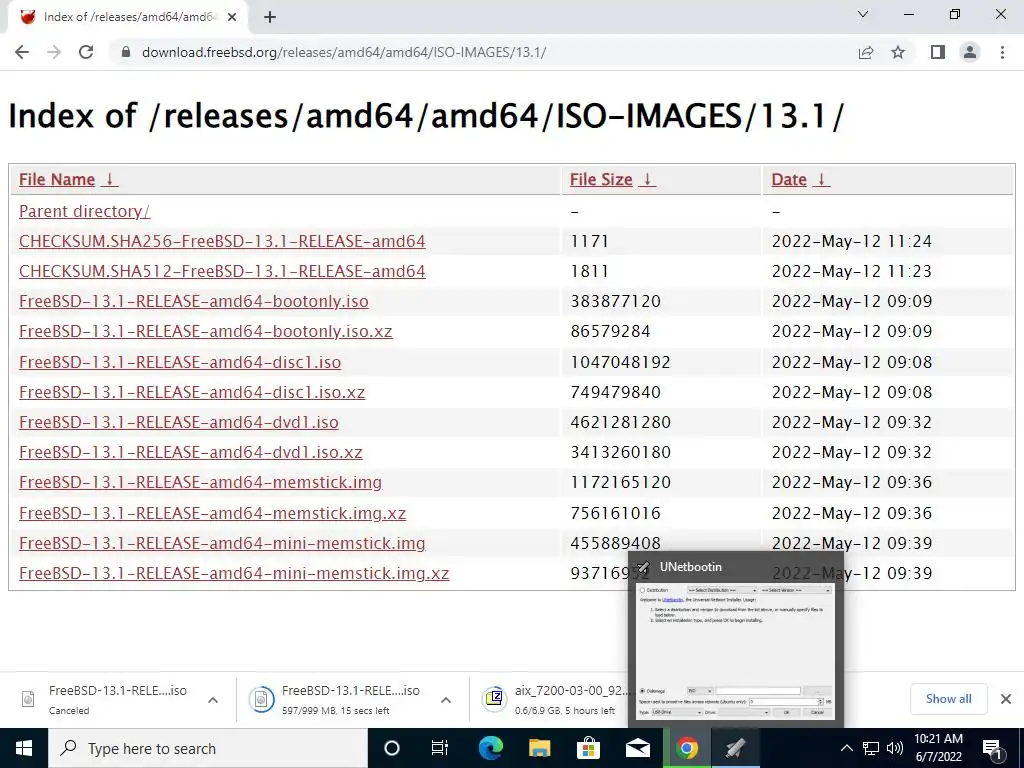The height and width of the screenshot is (768, 1024).
Task: Toggle the Chrome side panel
Action: (x=938, y=52)
